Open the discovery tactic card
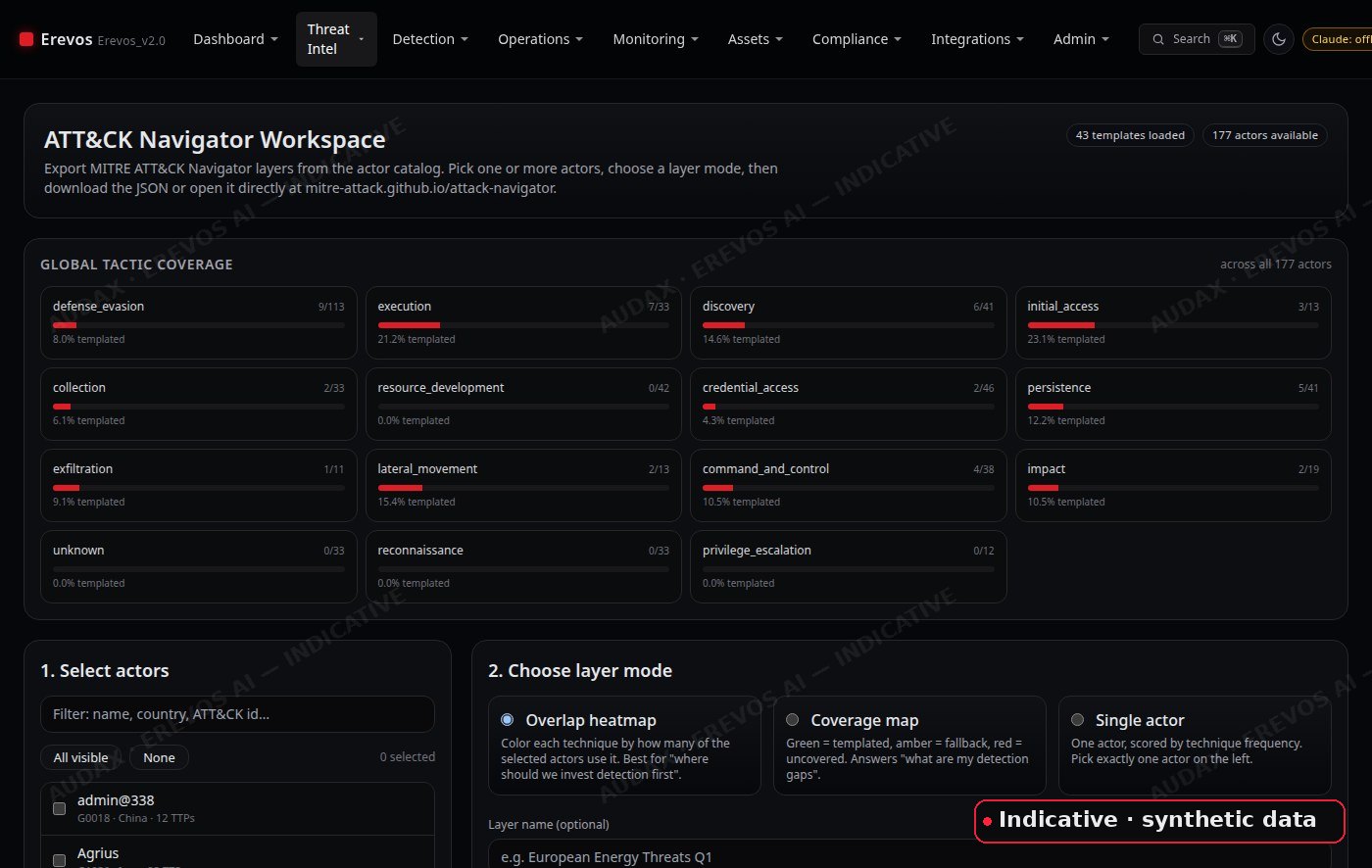Screen dimensions: 1372x868 849,322
